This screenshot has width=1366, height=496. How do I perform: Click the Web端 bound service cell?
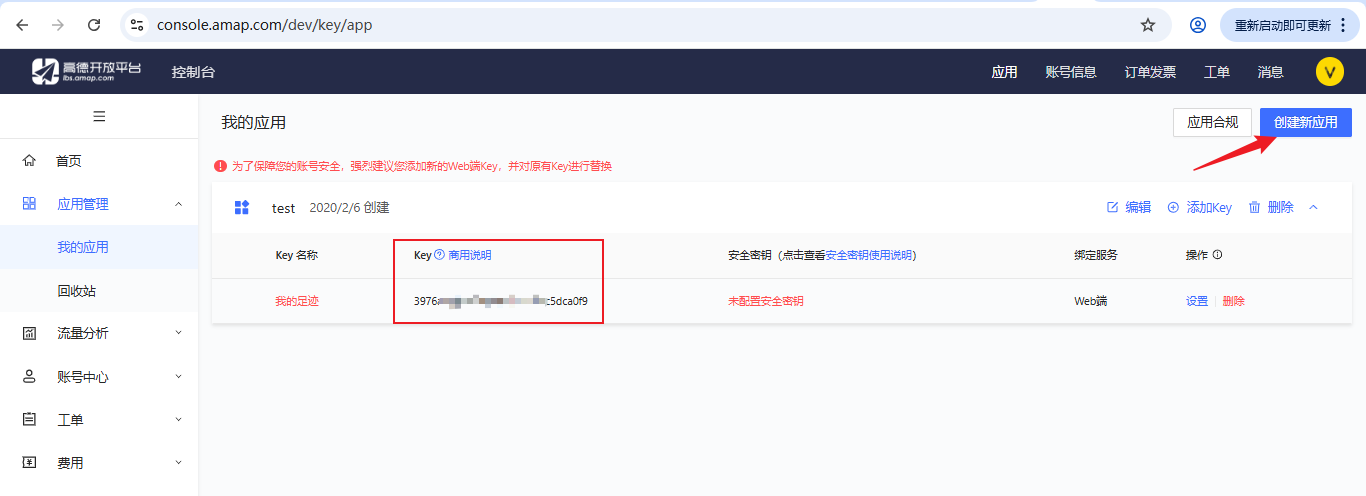tap(1091, 301)
